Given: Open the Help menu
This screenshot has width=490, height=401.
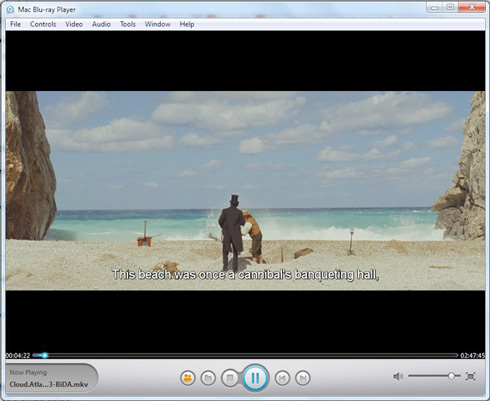Looking at the screenshot, I should 187,24.
